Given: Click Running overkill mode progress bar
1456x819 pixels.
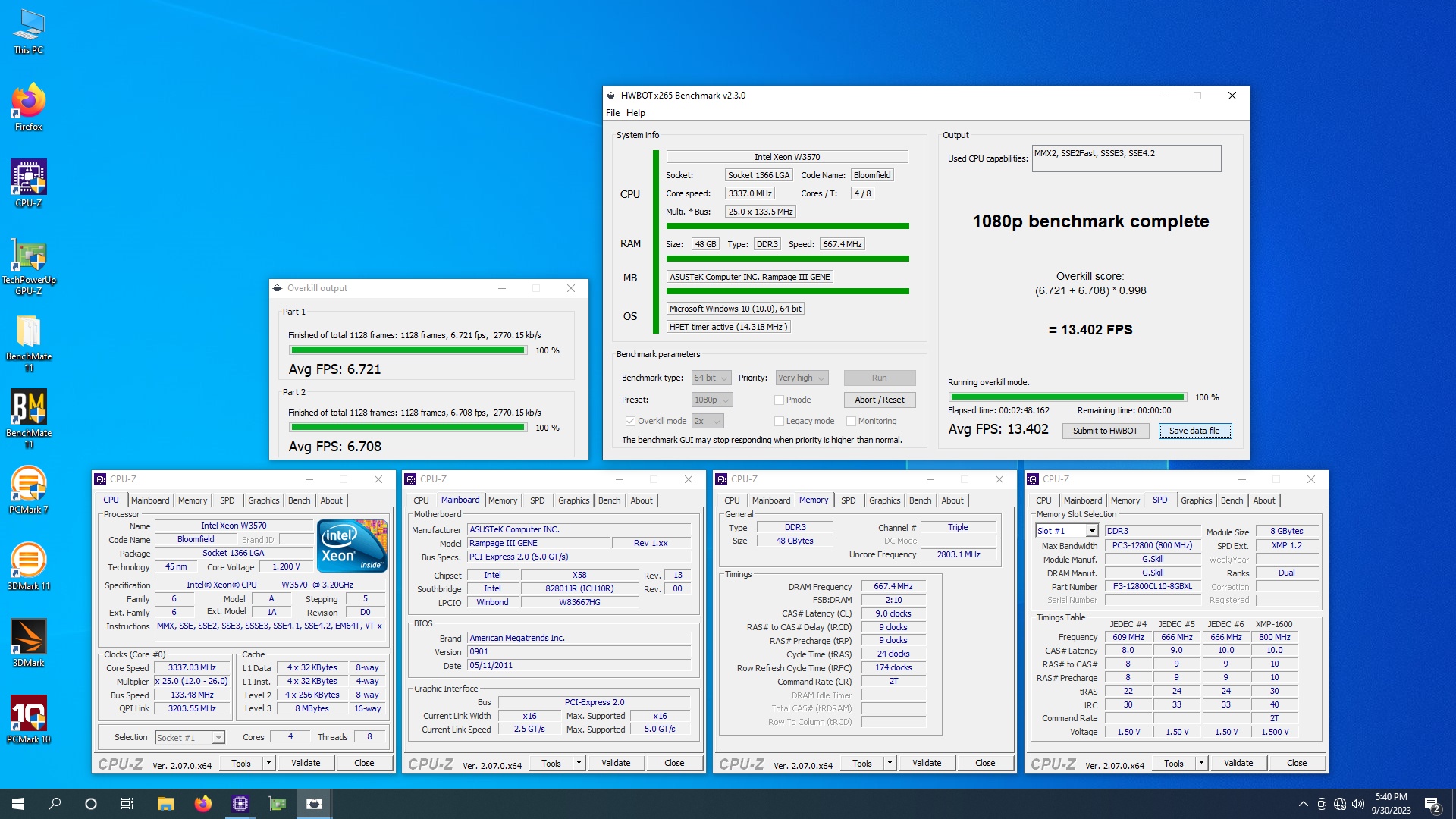Looking at the screenshot, I should [1068, 397].
